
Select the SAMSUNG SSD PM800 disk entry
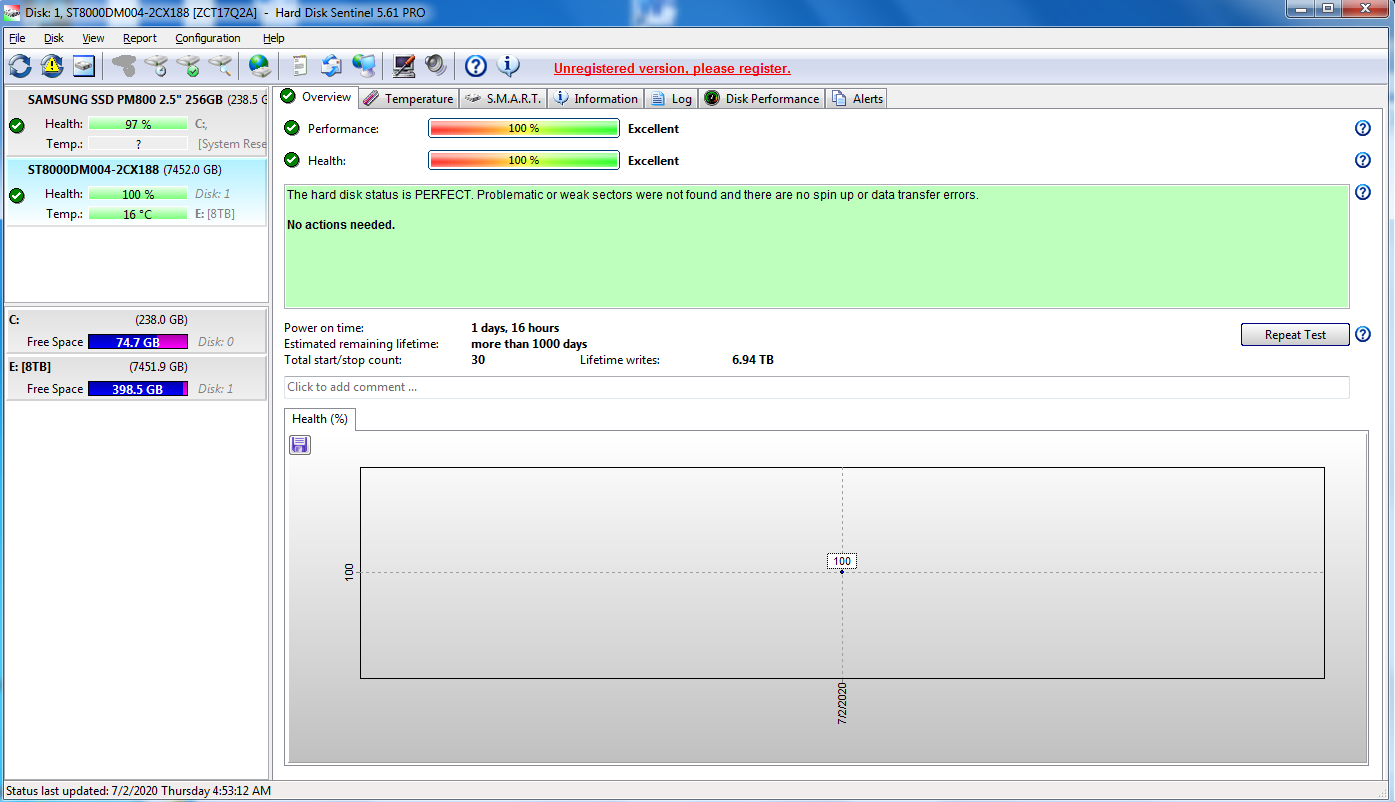(x=137, y=122)
